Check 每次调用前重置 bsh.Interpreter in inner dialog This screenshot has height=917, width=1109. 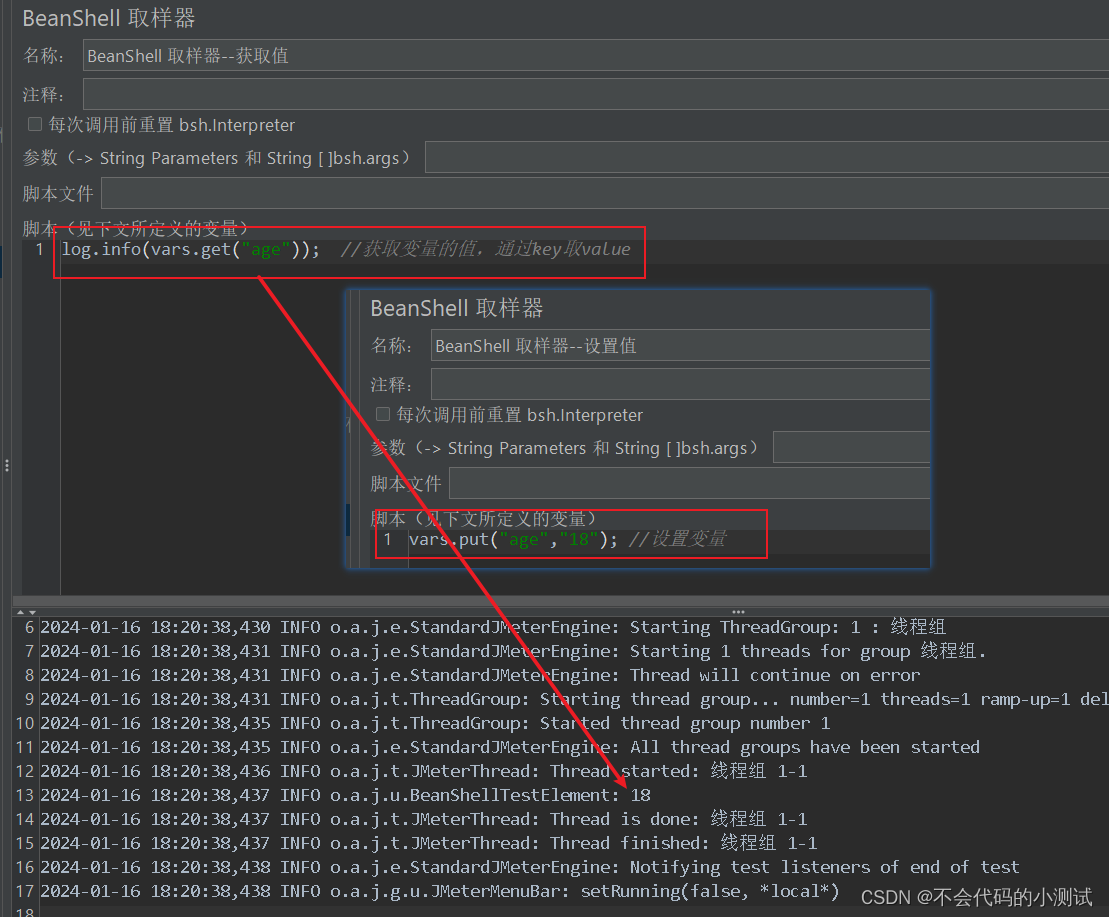(383, 414)
